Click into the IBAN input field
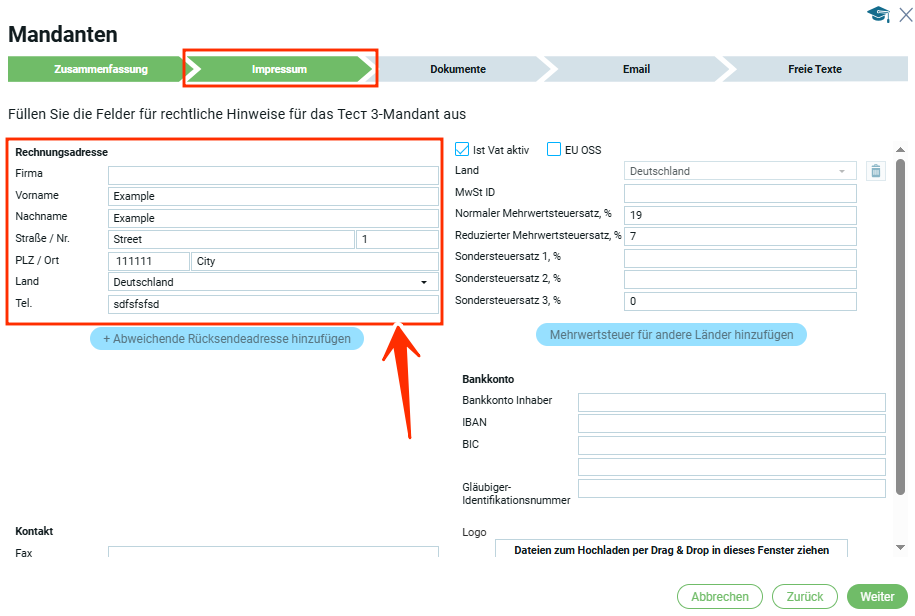 coord(731,424)
